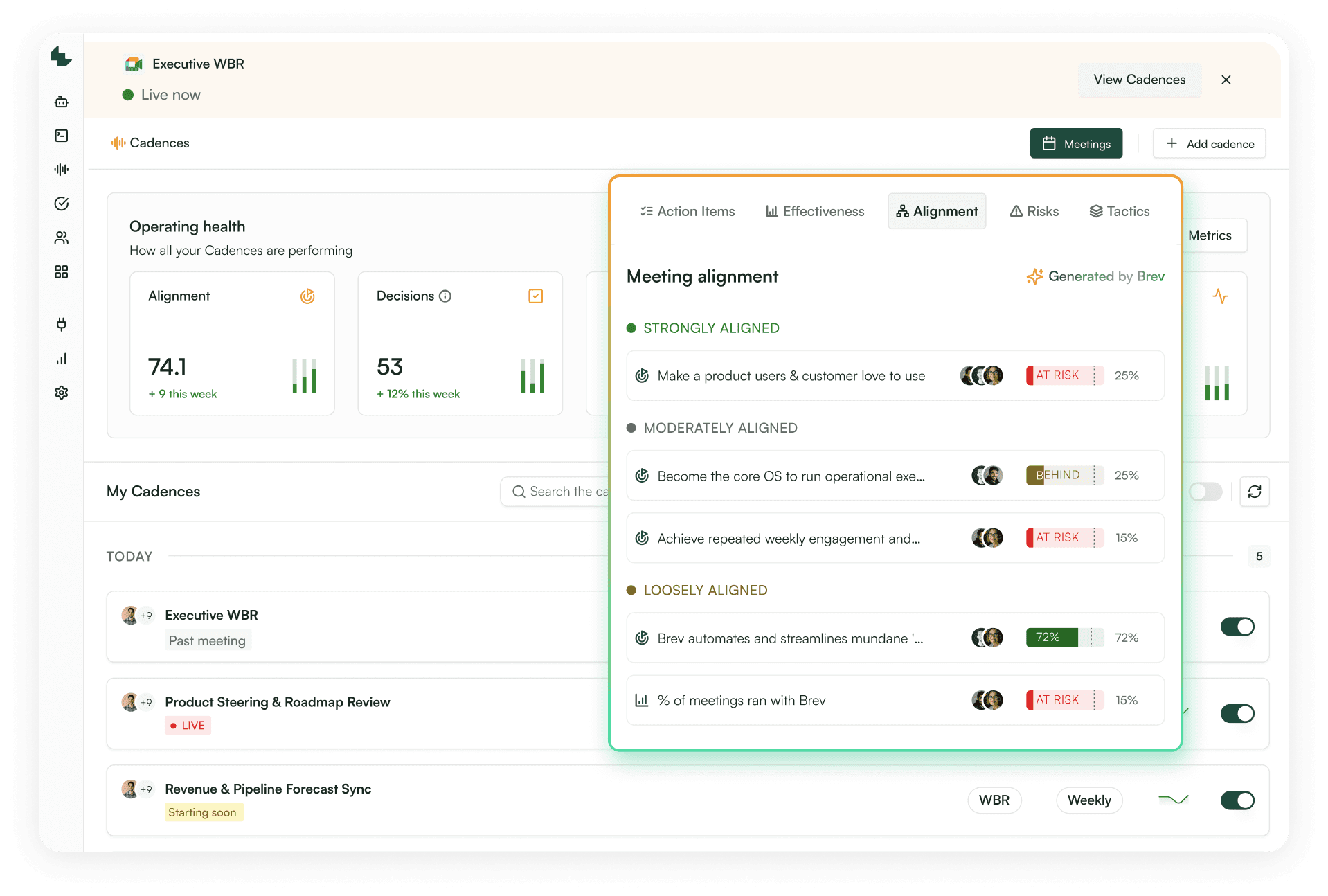1328x896 pixels.
Task: Open the bot assistant sidebar icon
Action: click(x=62, y=102)
